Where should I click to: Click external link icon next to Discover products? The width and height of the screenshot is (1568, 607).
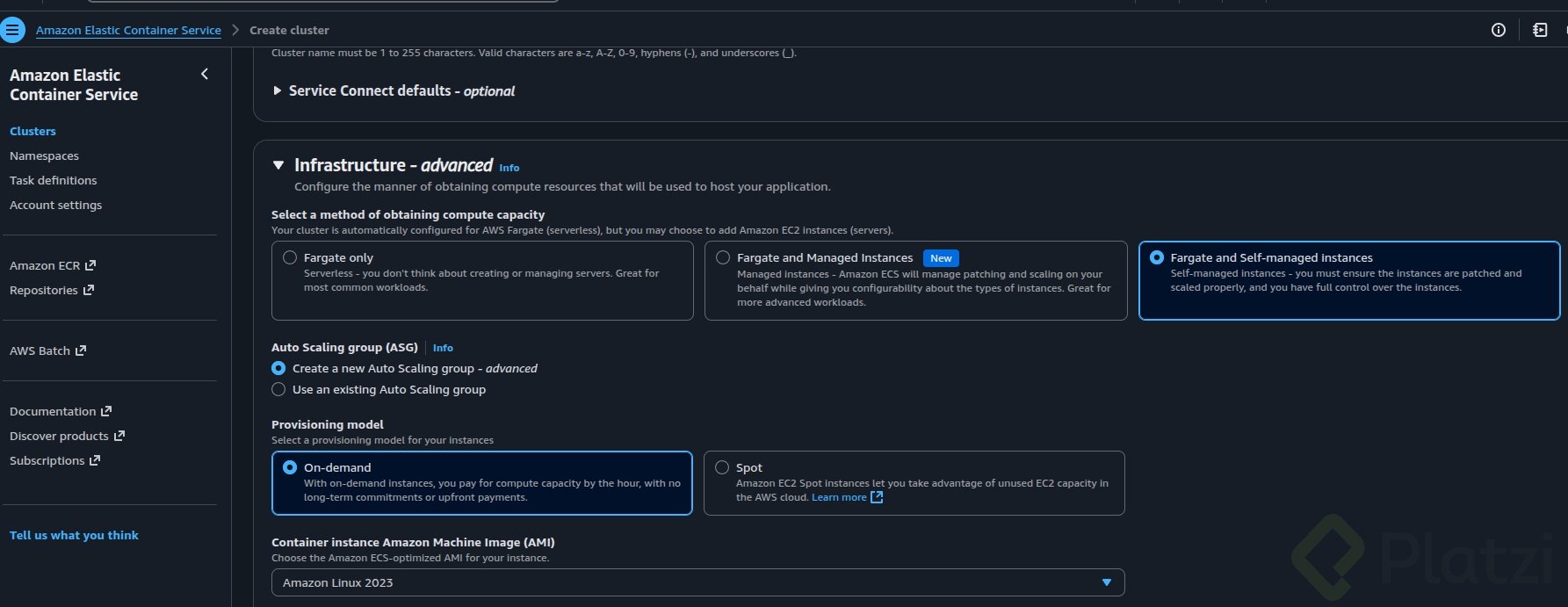click(119, 436)
